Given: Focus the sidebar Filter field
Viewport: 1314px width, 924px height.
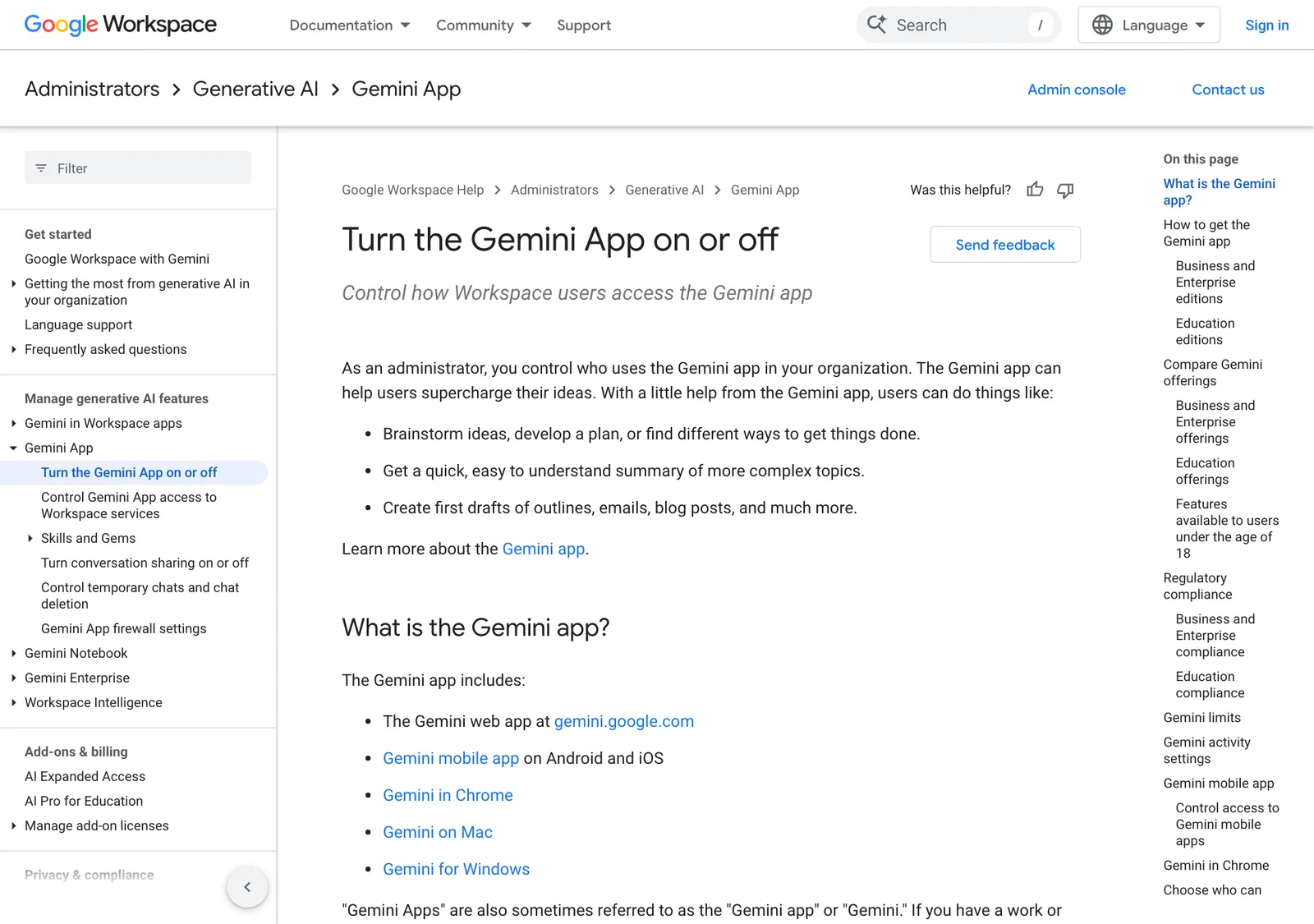Looking at the screenshot, I should (x=138, y=168).
